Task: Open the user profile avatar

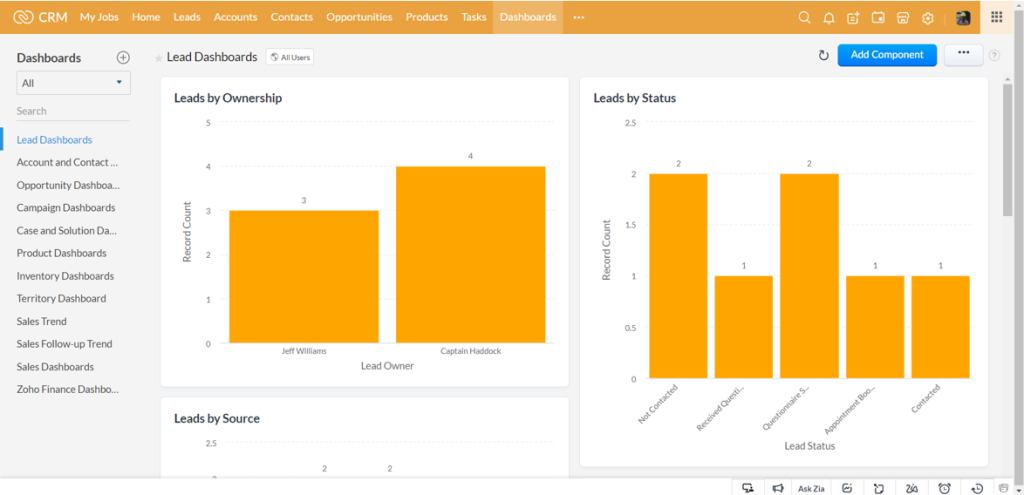Action: [x=963, y=18]
